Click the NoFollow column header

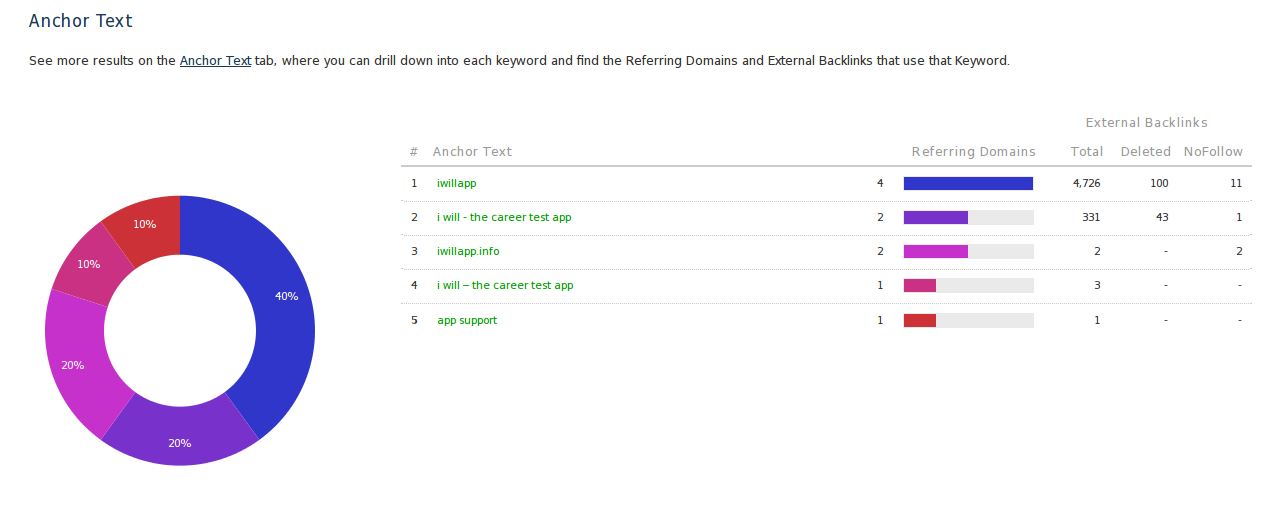(1213, 152)
